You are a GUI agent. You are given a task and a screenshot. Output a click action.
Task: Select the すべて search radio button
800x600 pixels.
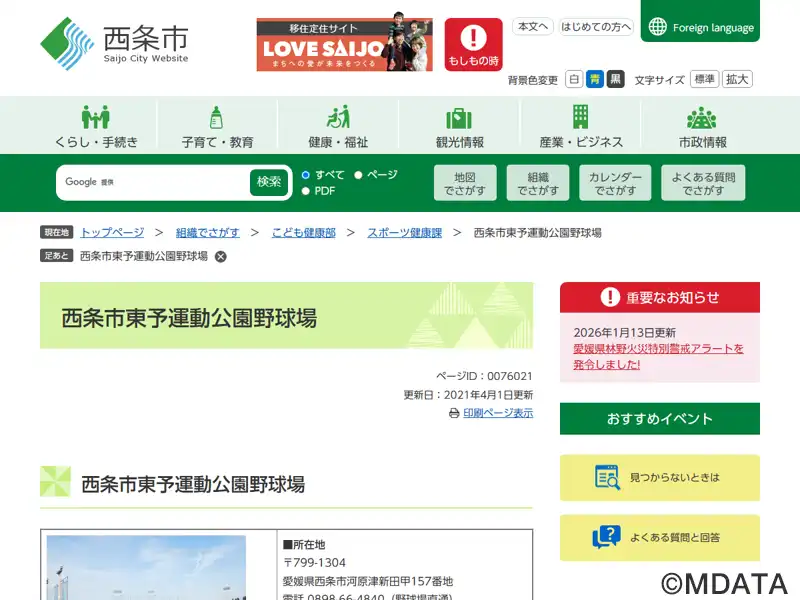[x=306, y=175]
